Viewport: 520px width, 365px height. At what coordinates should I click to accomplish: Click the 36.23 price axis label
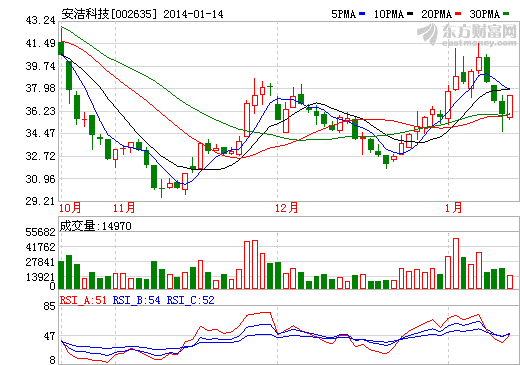(40, 111)
